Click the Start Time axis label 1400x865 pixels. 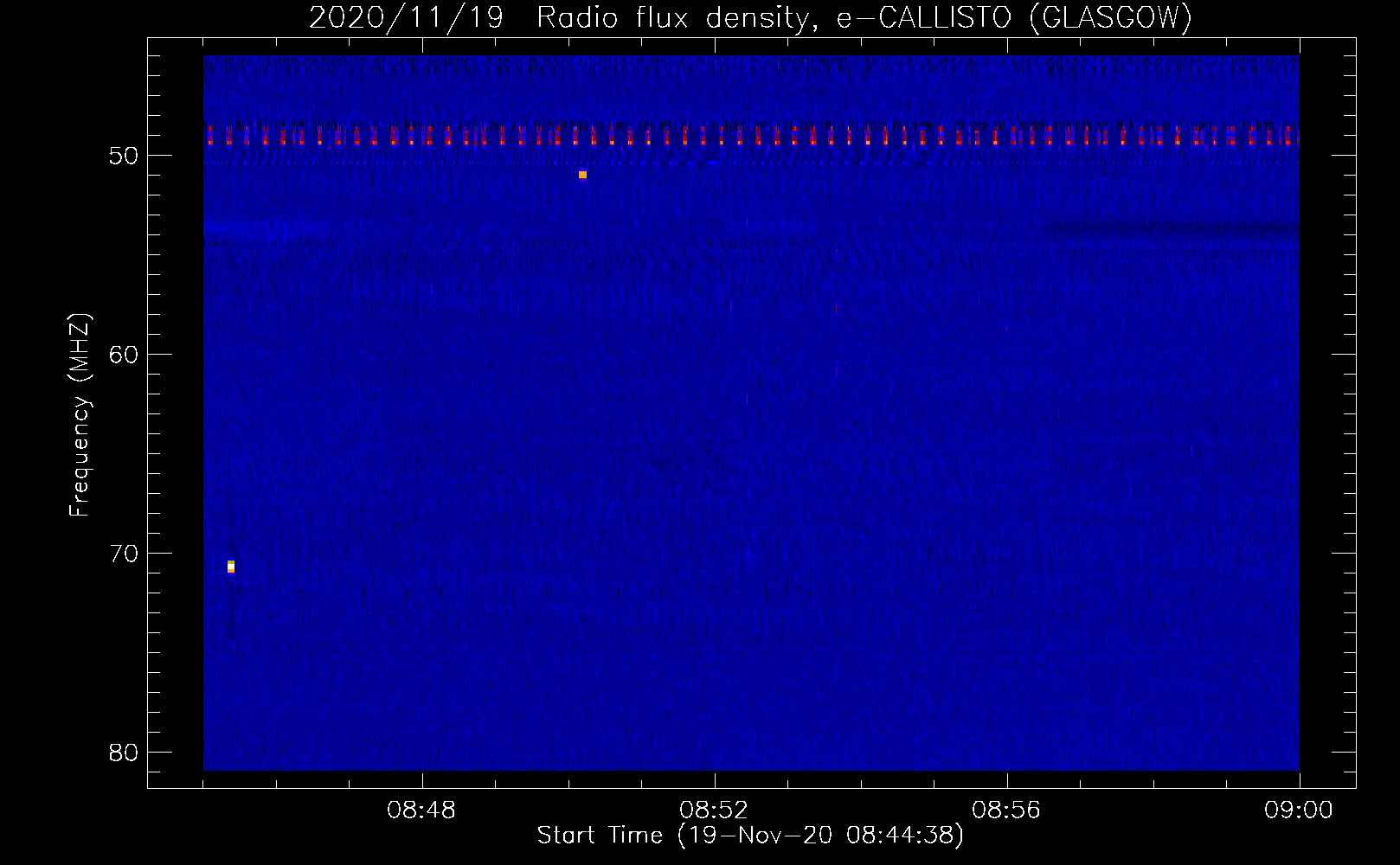749,836
